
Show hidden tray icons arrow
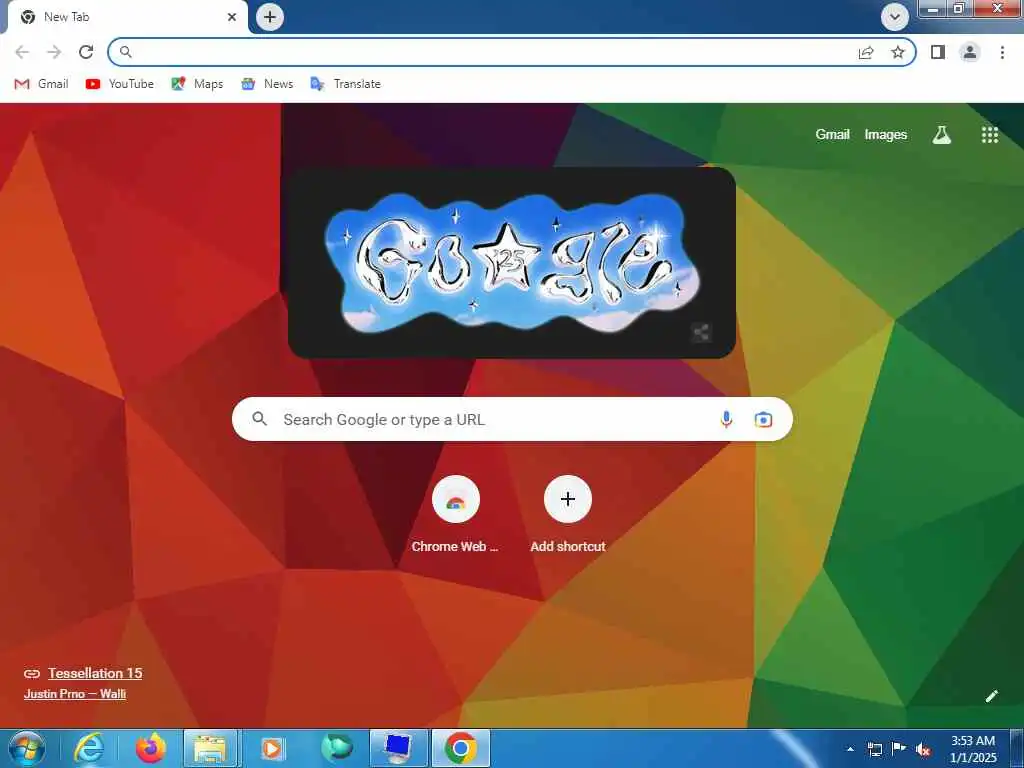pyautogui.click(x=850, y=749)
